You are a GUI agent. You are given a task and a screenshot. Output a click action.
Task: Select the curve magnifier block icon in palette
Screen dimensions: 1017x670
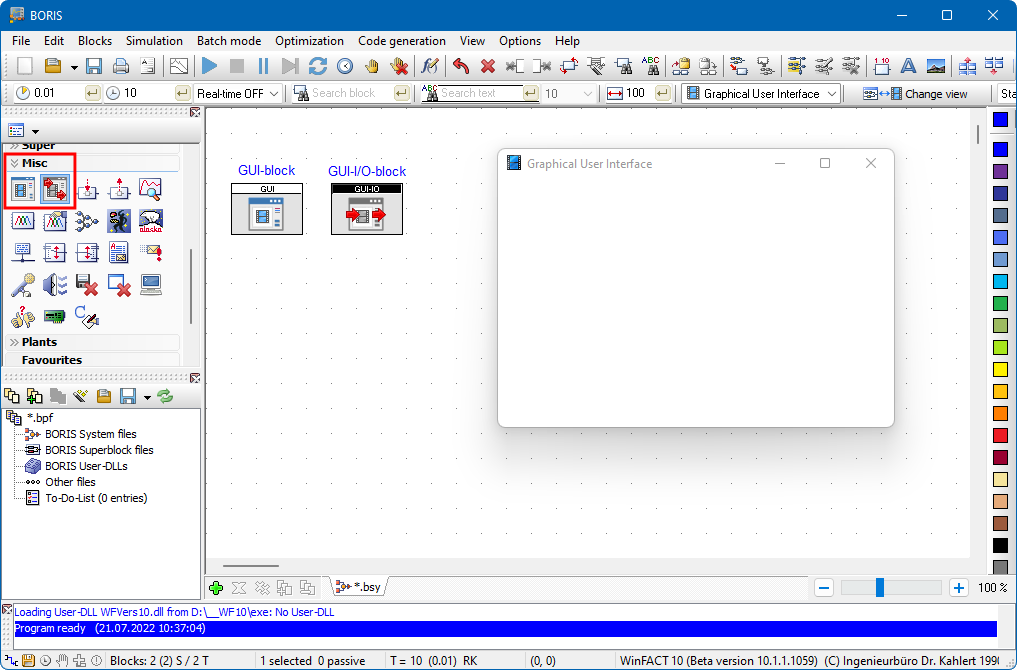(150, 189)
